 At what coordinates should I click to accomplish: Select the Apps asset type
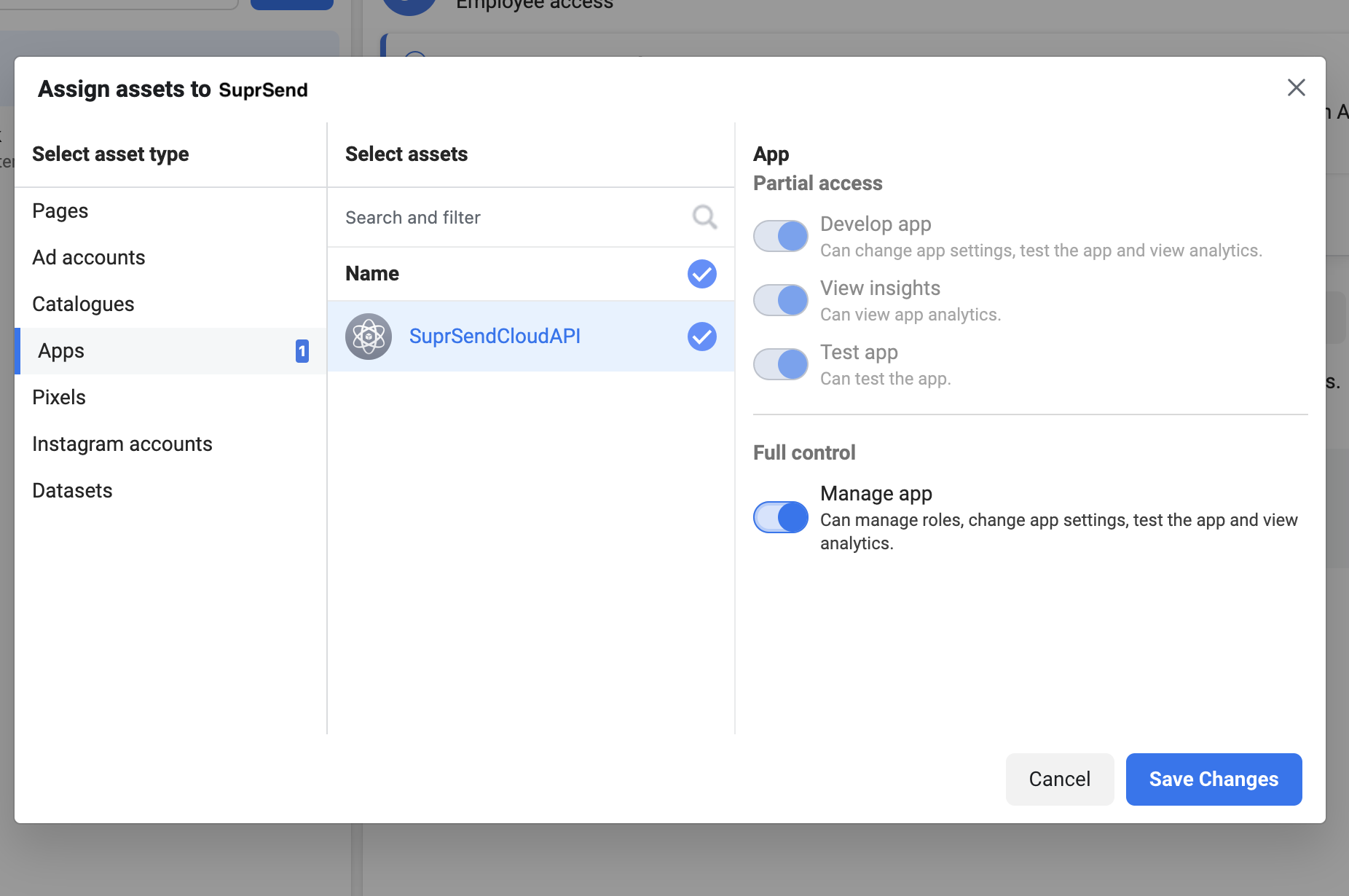click(170, 351)
